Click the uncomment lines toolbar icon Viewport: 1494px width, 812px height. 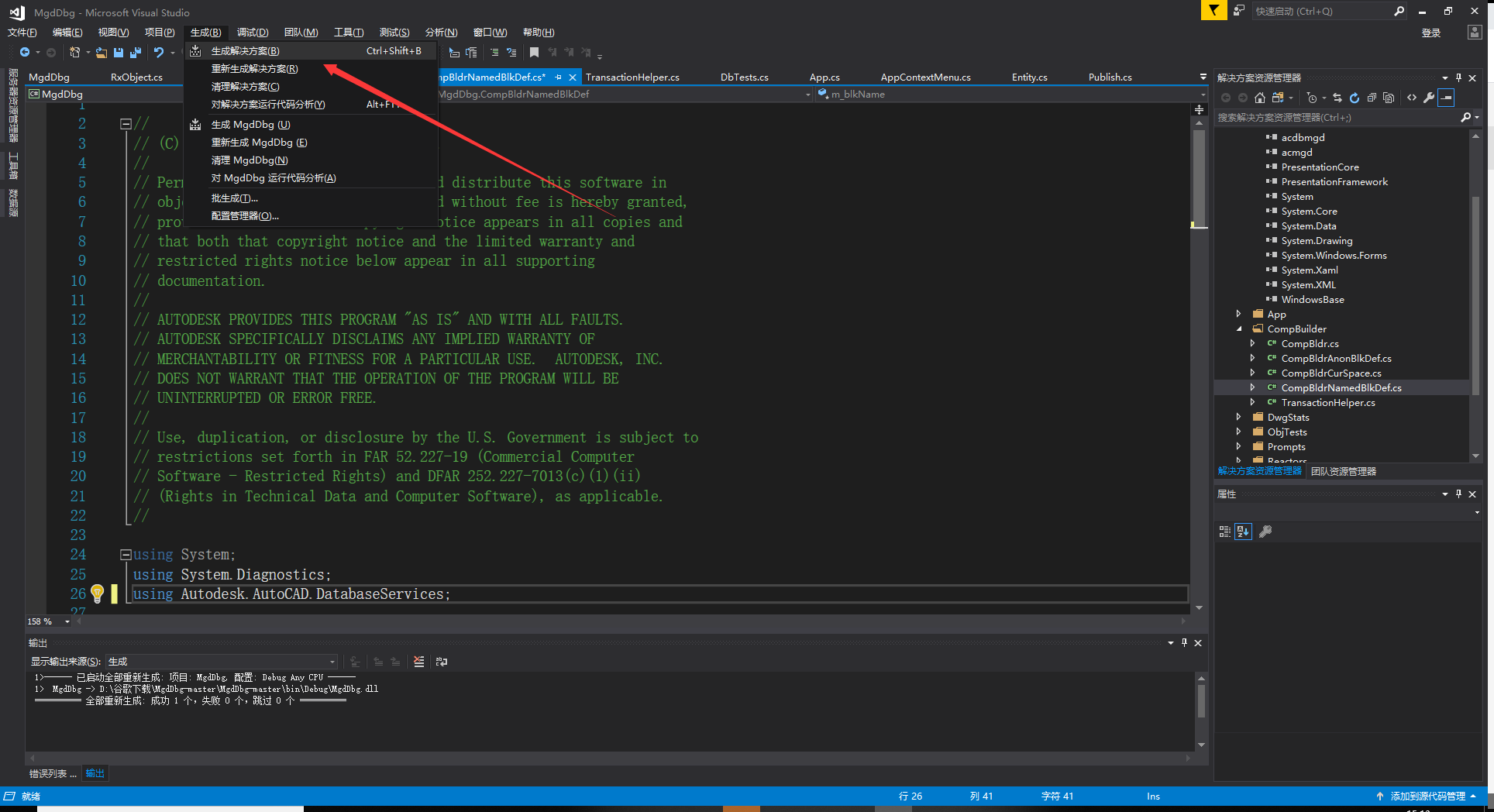pos(511,53)
